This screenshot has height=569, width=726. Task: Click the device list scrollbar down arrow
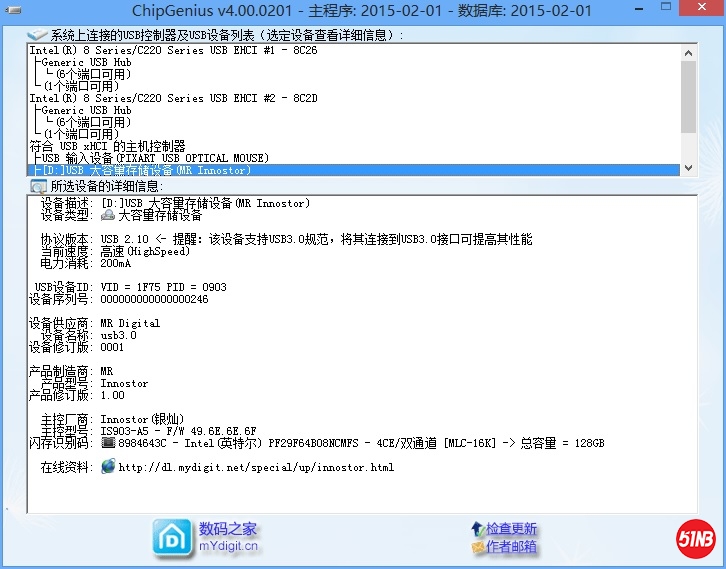(688, 169)
